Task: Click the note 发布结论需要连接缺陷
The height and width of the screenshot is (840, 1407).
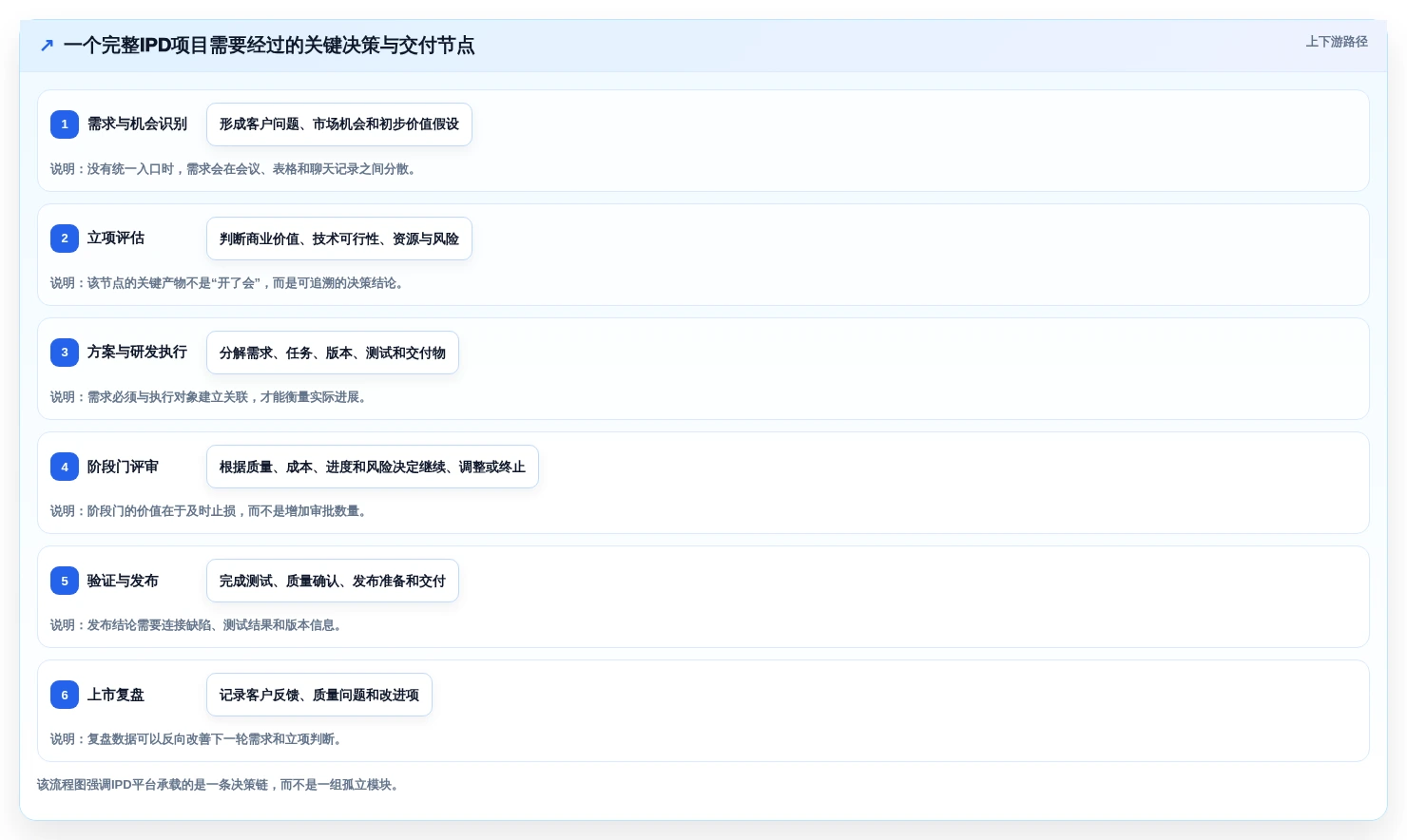Action: [198, 625]
